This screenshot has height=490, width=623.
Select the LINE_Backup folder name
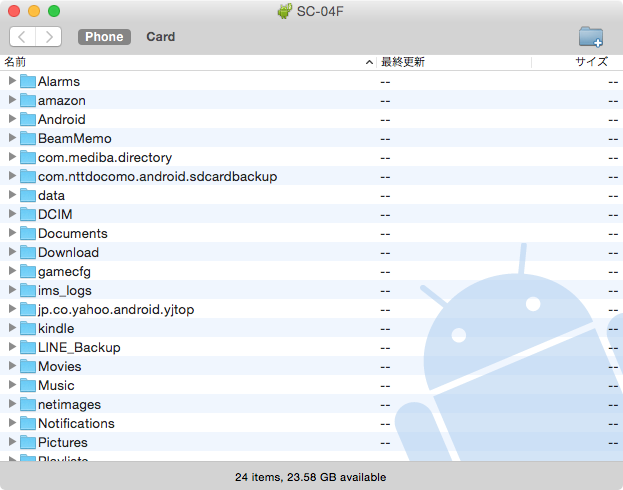(x=79, y=347)
